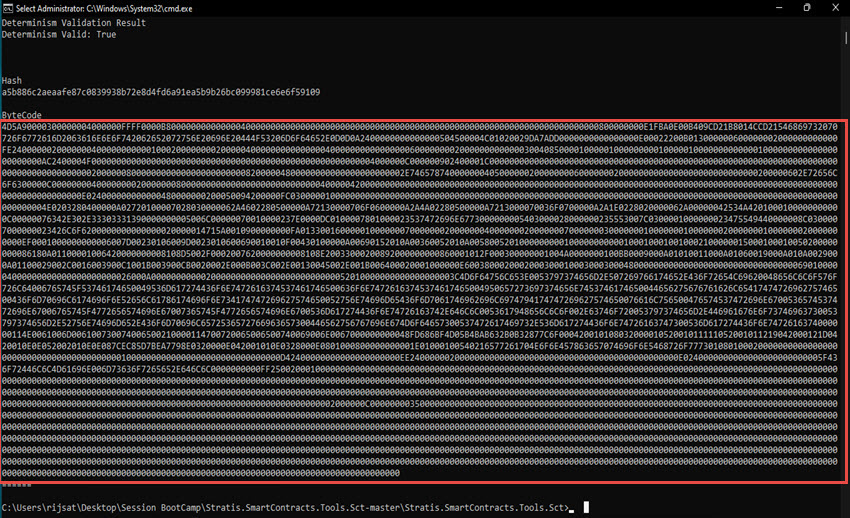Screen dimensions: 850x518
Task: Restore down the Command Prompt window
Action: pyautogui.click(x=807, y=8)
